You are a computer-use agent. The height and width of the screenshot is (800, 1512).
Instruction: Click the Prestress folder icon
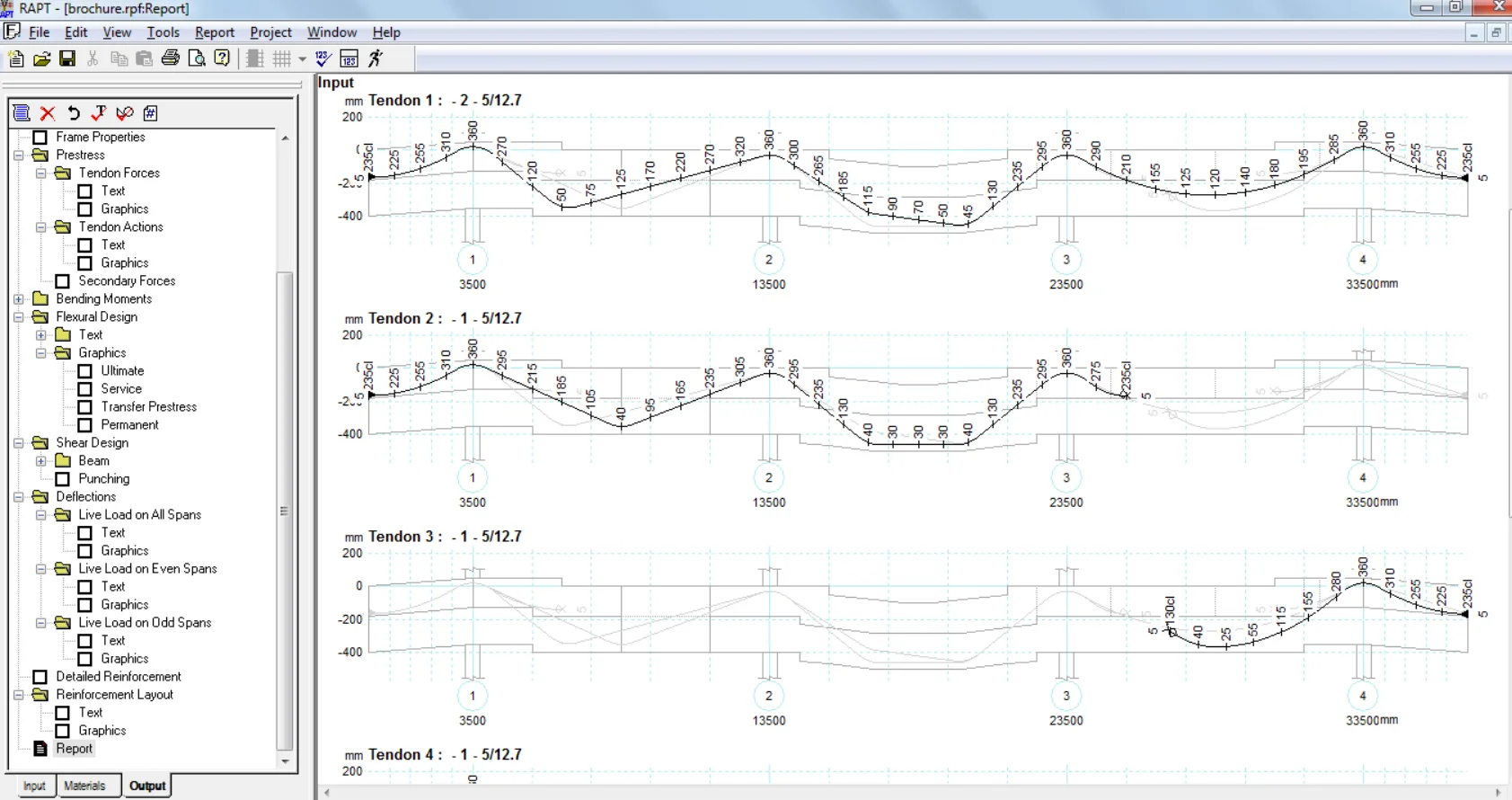point(40,155)
